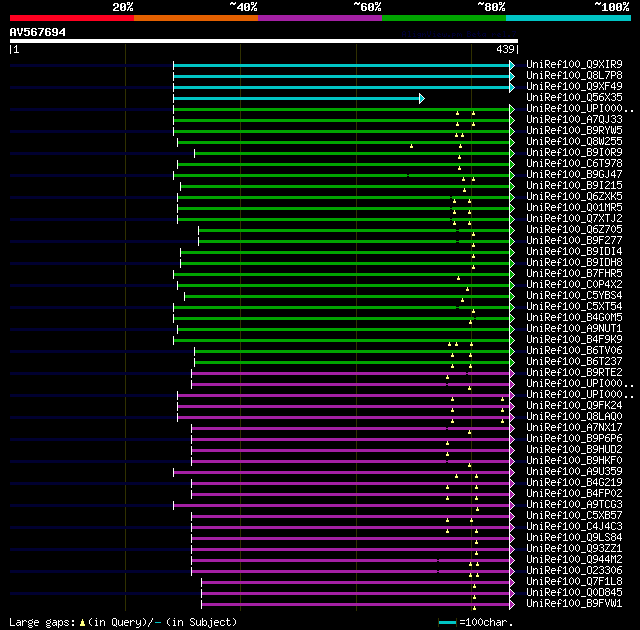
Task: Click subject name UniRef100_Q0D845
Action: point(574,593)
